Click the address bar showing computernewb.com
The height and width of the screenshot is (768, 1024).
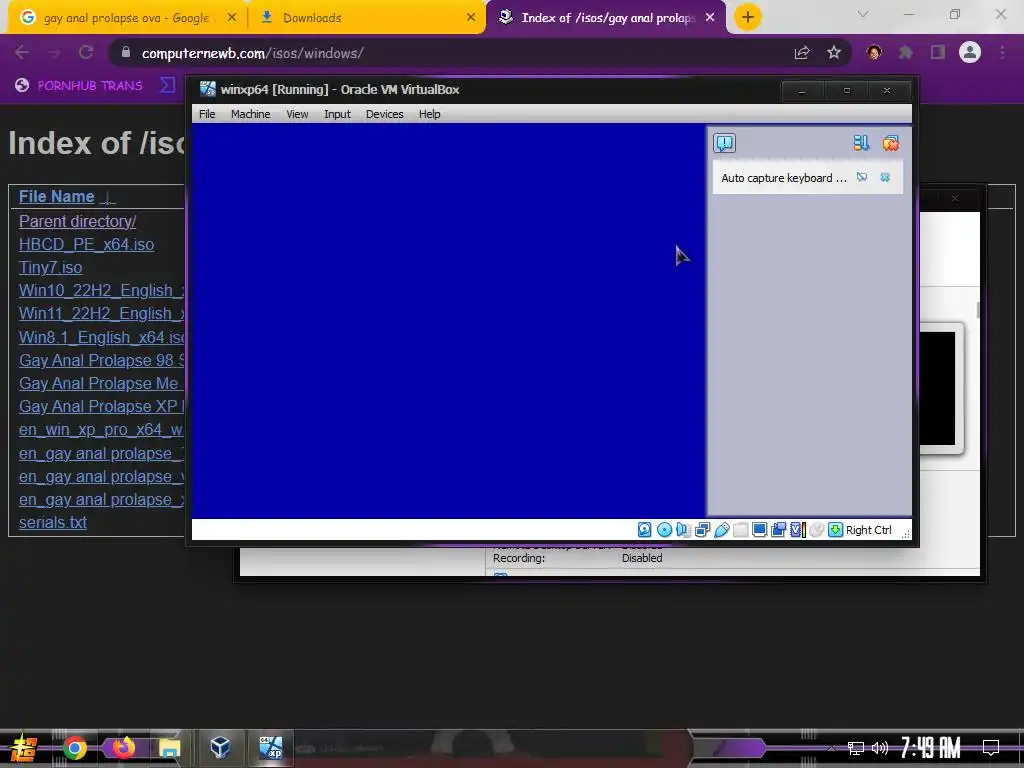click(451, 53)
